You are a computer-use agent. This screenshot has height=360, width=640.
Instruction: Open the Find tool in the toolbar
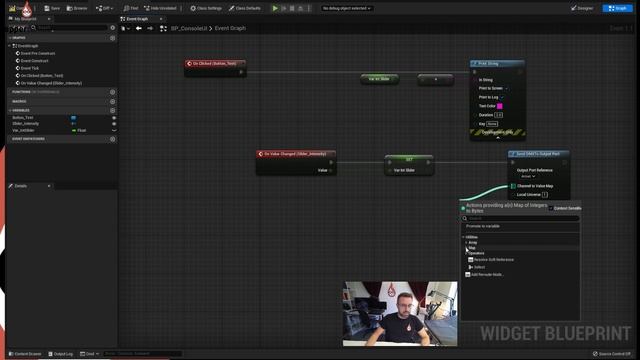point(131,8)
